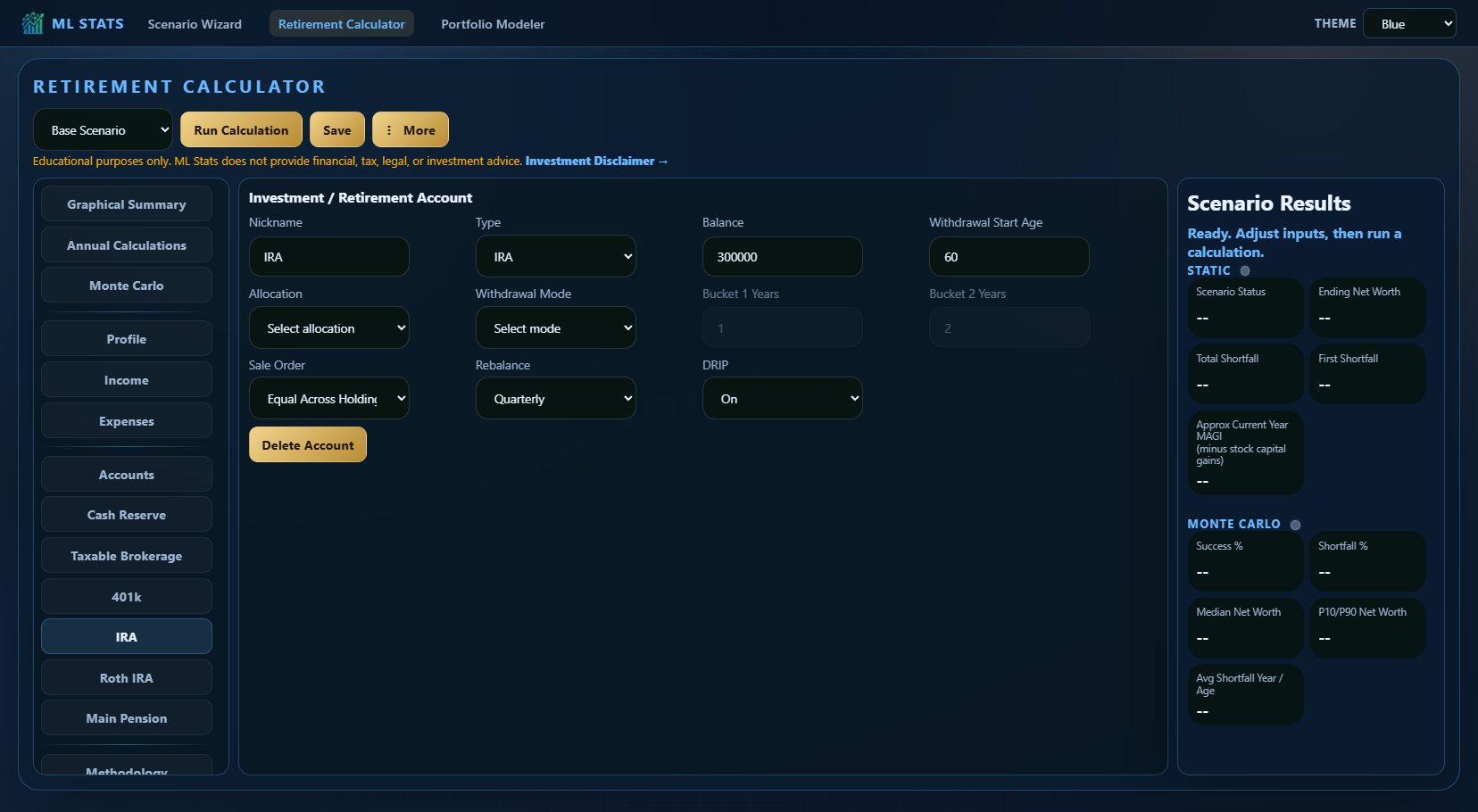
Task: Click the Withdrawal Start Age field
Action: [1009, 257]
